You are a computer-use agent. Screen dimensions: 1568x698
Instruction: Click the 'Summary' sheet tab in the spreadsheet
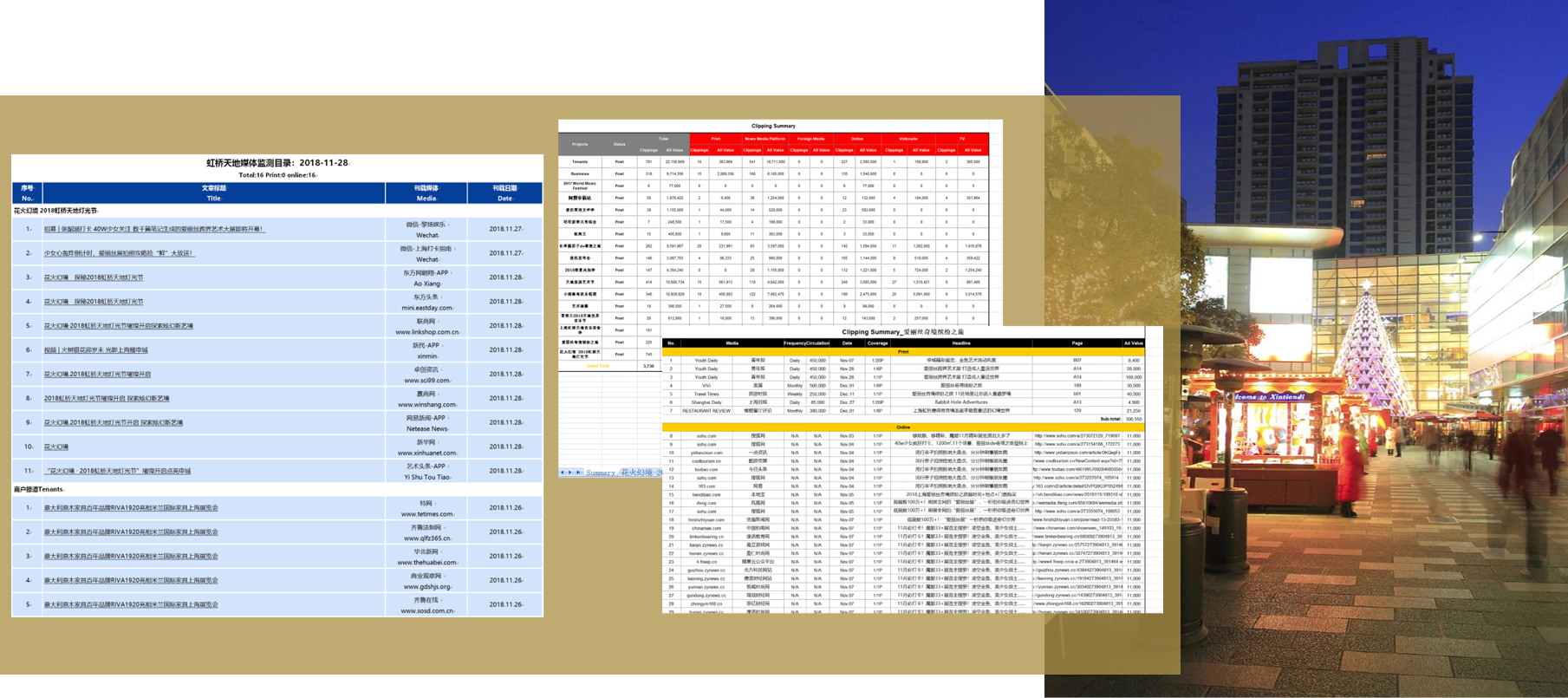tap(600, 473)
